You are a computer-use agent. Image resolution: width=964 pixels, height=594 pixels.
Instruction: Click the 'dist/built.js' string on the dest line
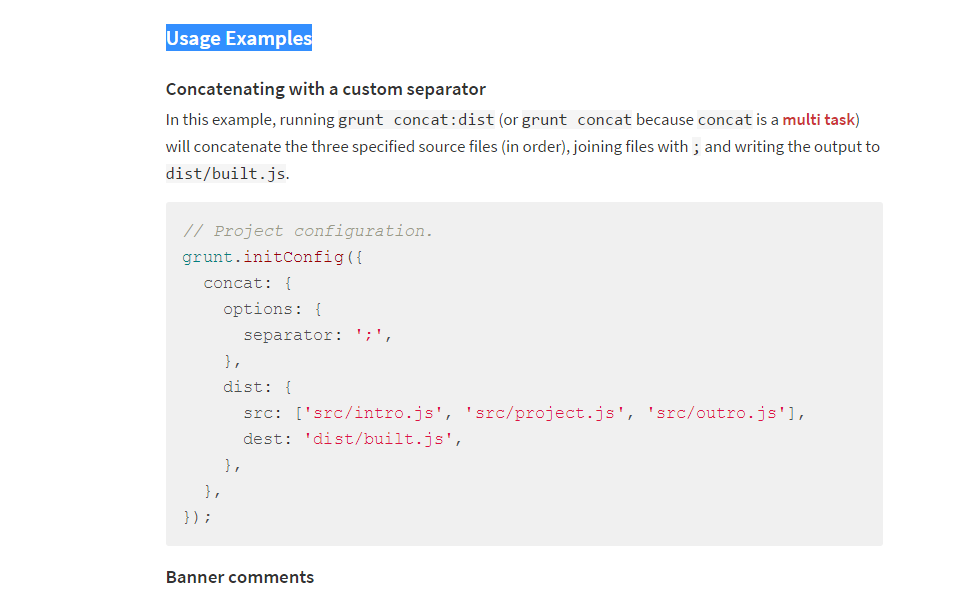(x=380, y=439)
